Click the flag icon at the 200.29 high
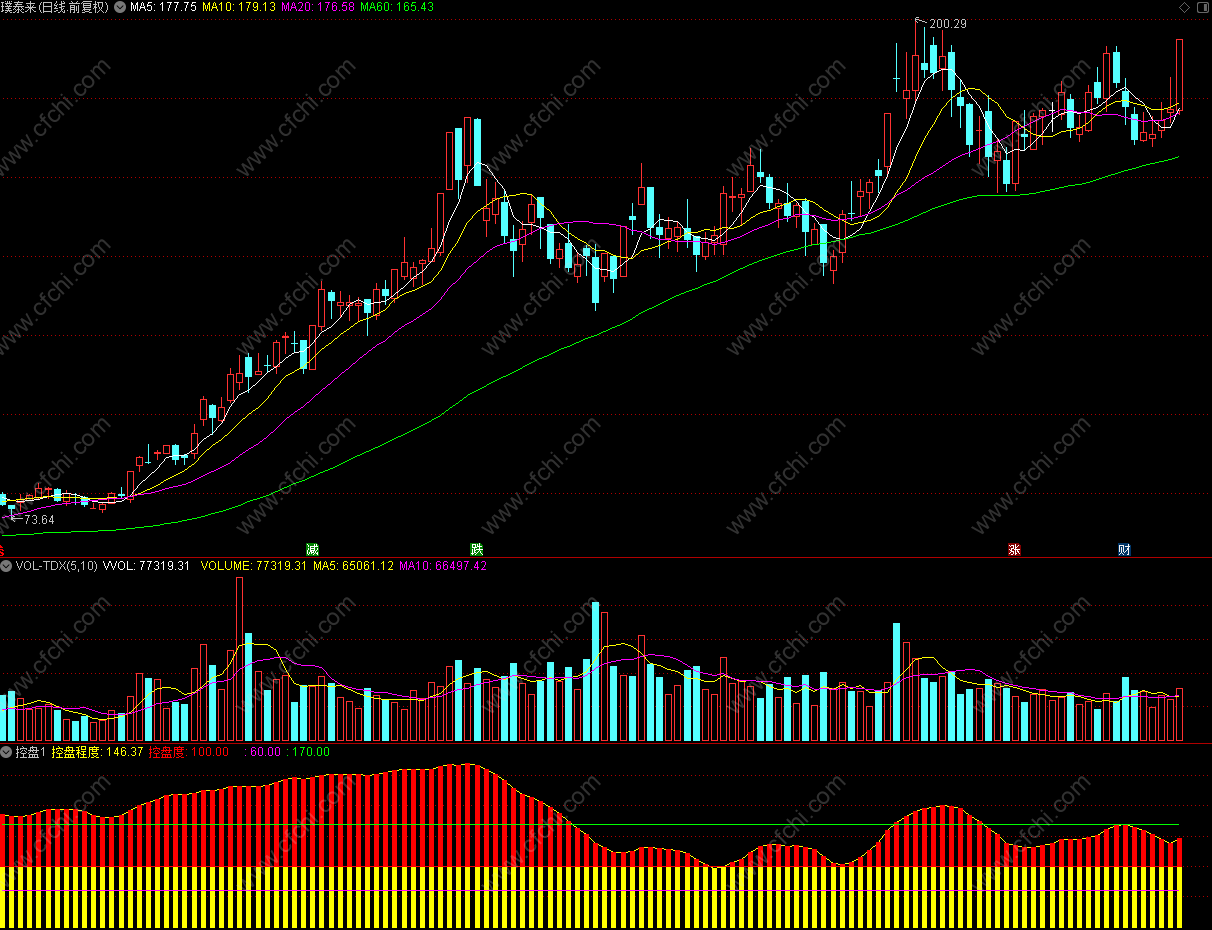Screen dimensions: 1212x930 [921, 21]
